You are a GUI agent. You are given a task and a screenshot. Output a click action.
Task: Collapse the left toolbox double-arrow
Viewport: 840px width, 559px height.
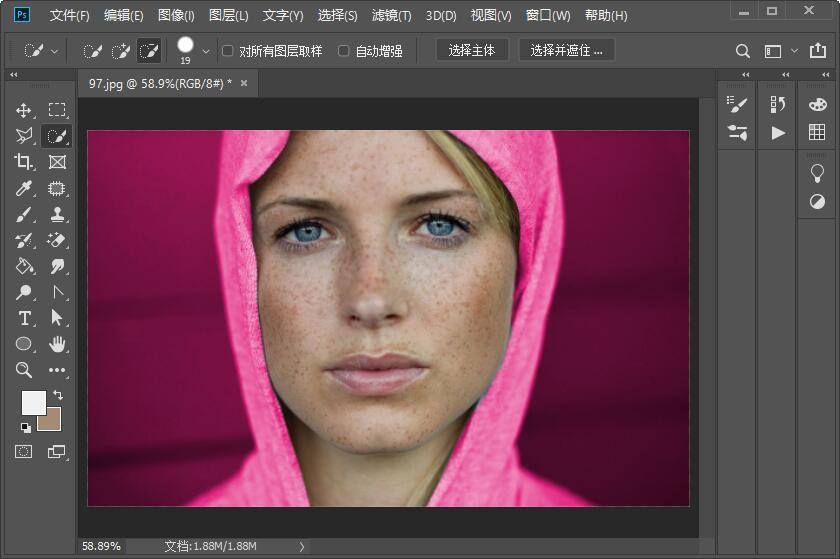click(x=14, y=74)
